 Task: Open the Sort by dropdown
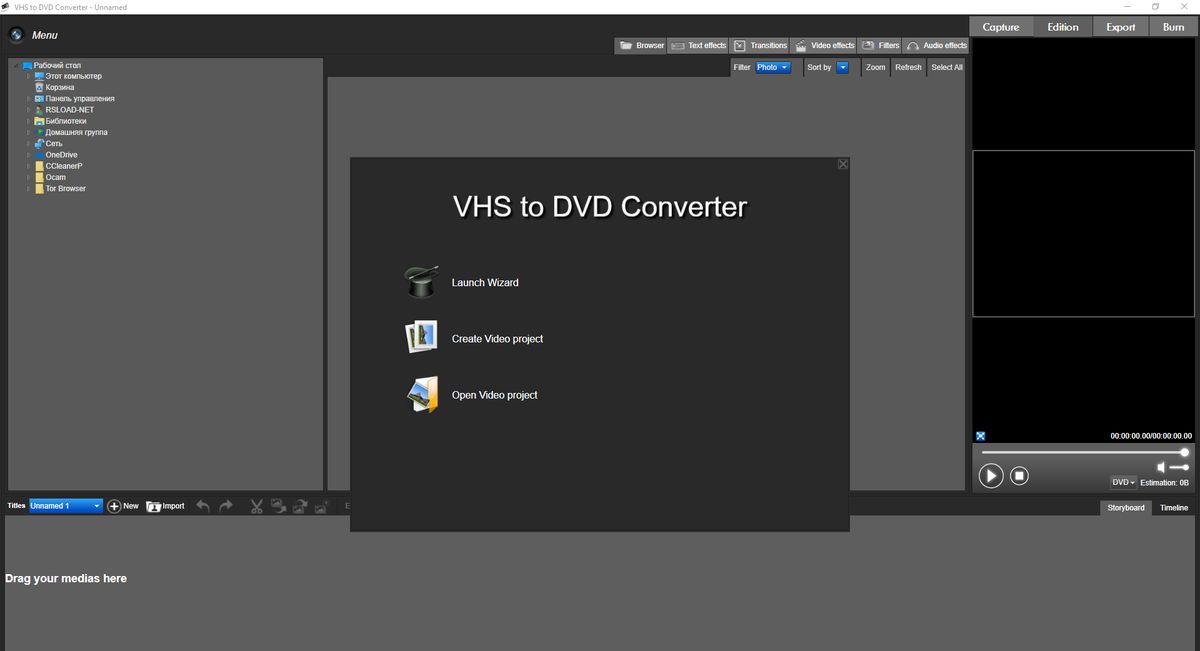coord(842,67)
